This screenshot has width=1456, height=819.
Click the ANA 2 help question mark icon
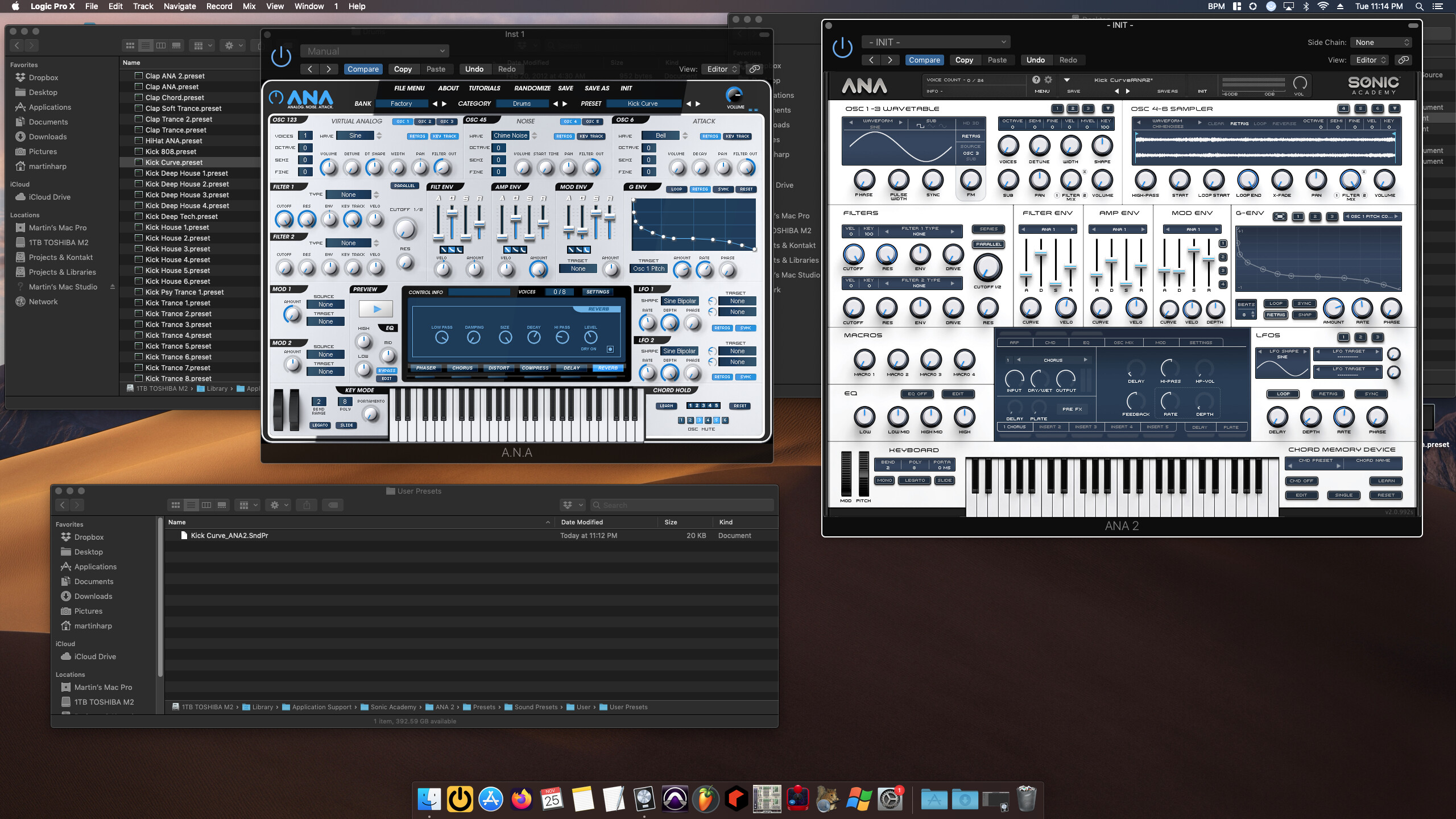point(1036,80)
